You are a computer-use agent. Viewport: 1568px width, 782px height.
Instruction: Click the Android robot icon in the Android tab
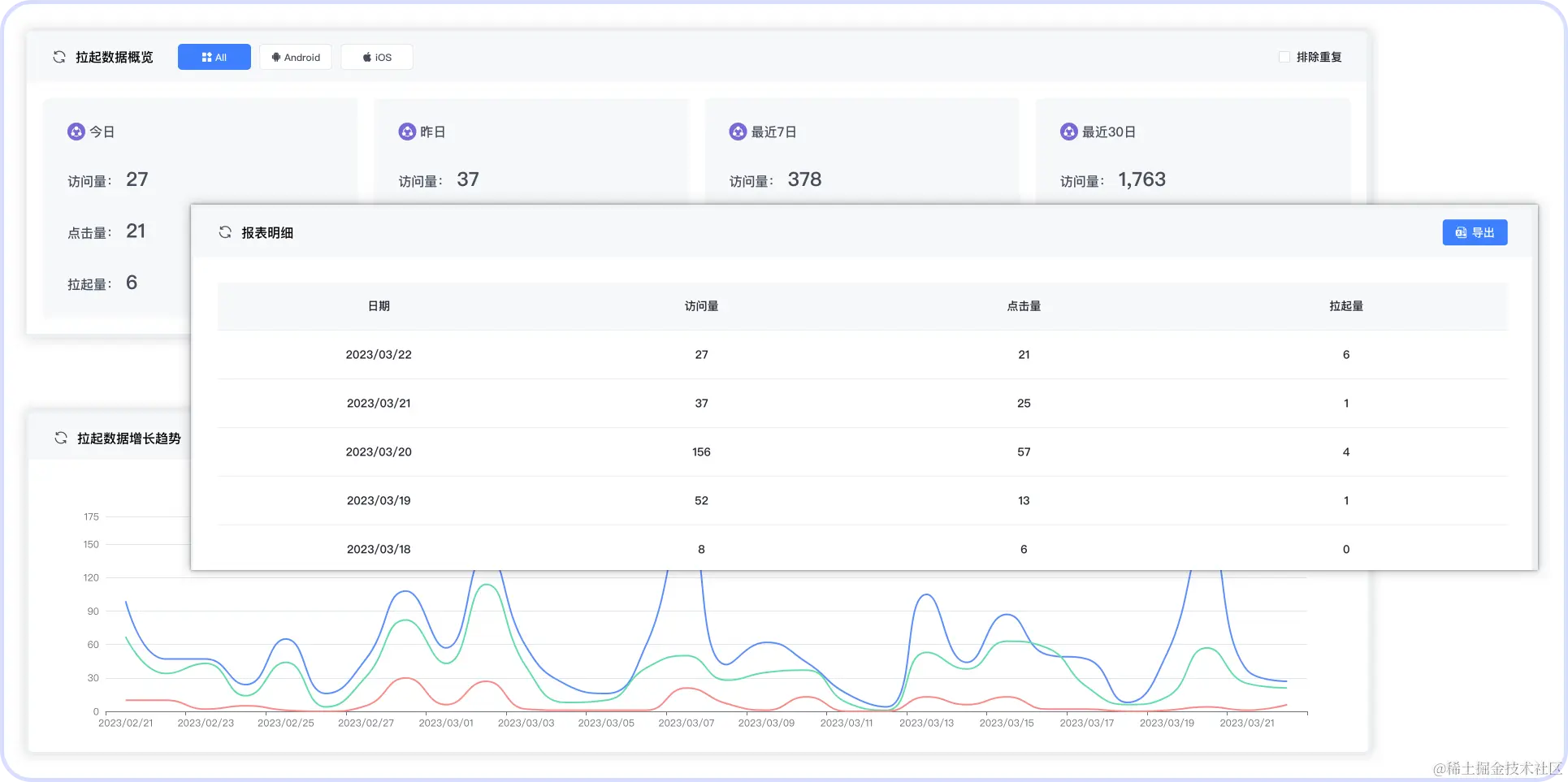(x=276, y=57)
